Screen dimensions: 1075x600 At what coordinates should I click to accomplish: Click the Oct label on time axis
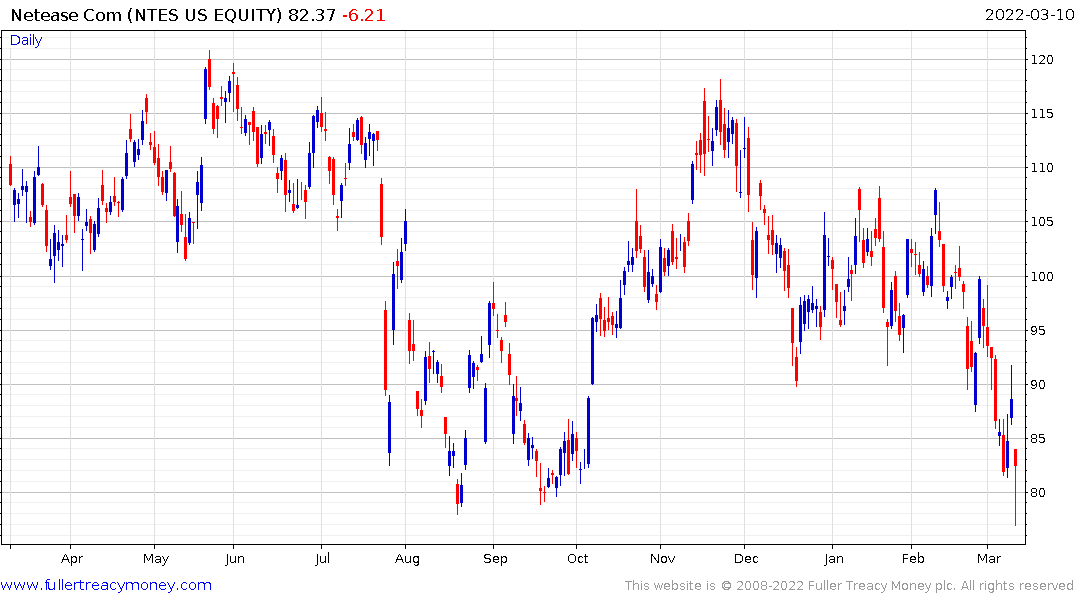point(578,559)
